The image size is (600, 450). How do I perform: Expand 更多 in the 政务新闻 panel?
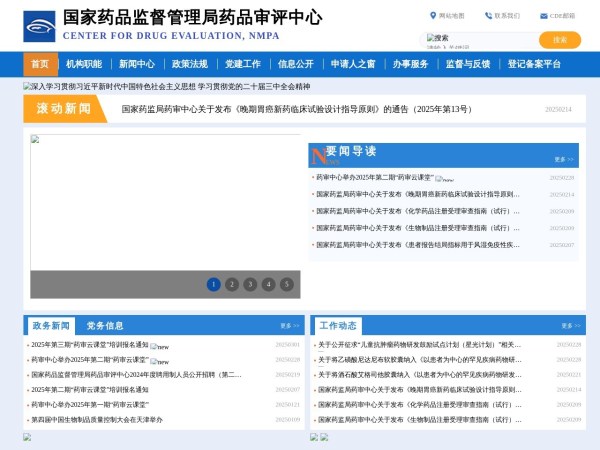290,326
